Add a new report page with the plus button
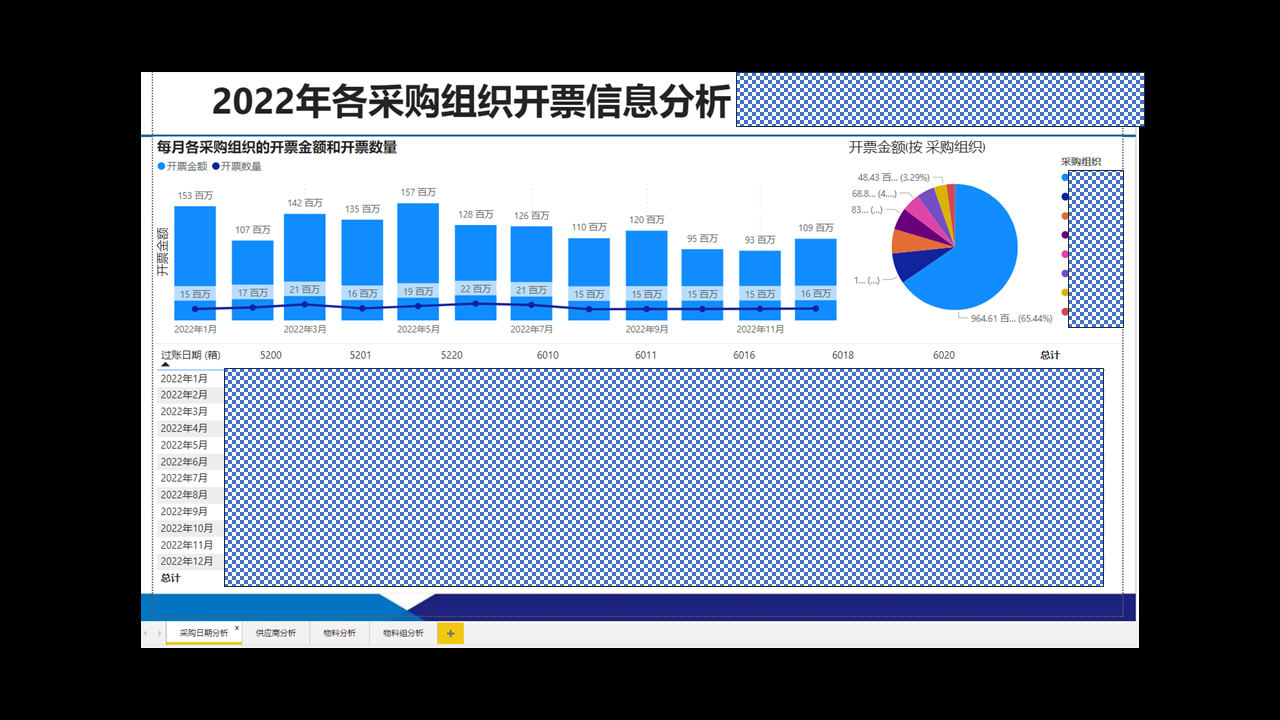This screenshot has height=720, width=1280. tap(450, 633)
